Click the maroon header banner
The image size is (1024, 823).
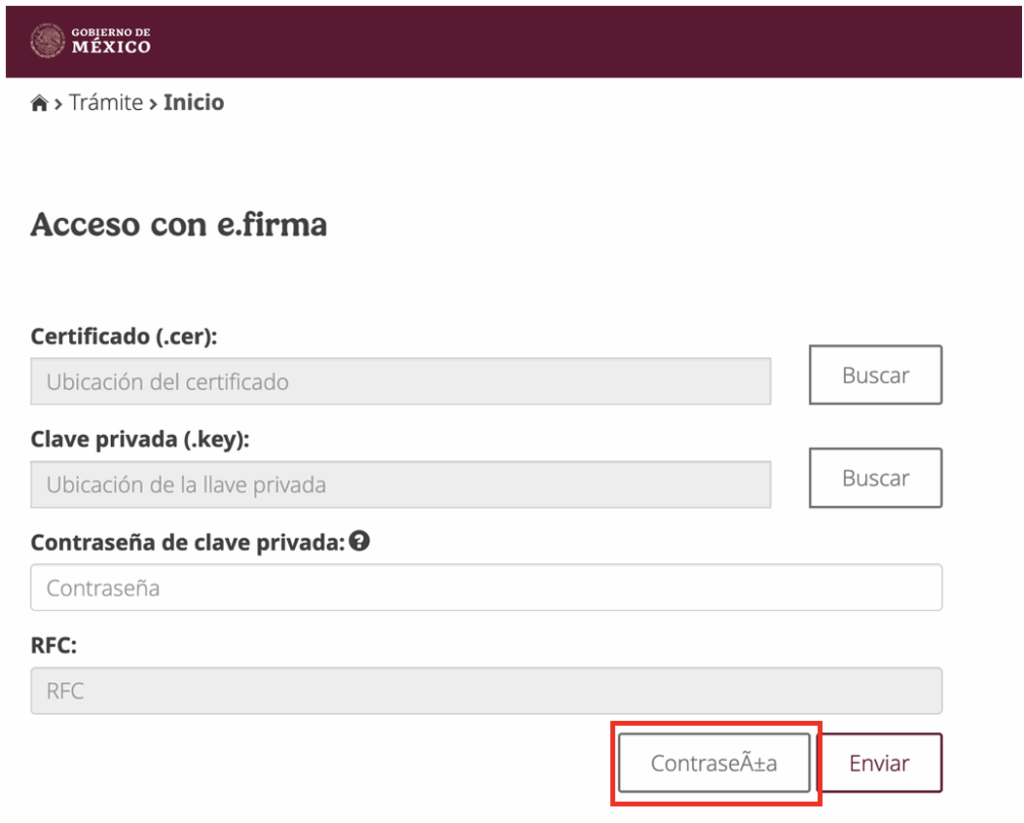coord(512,40)
